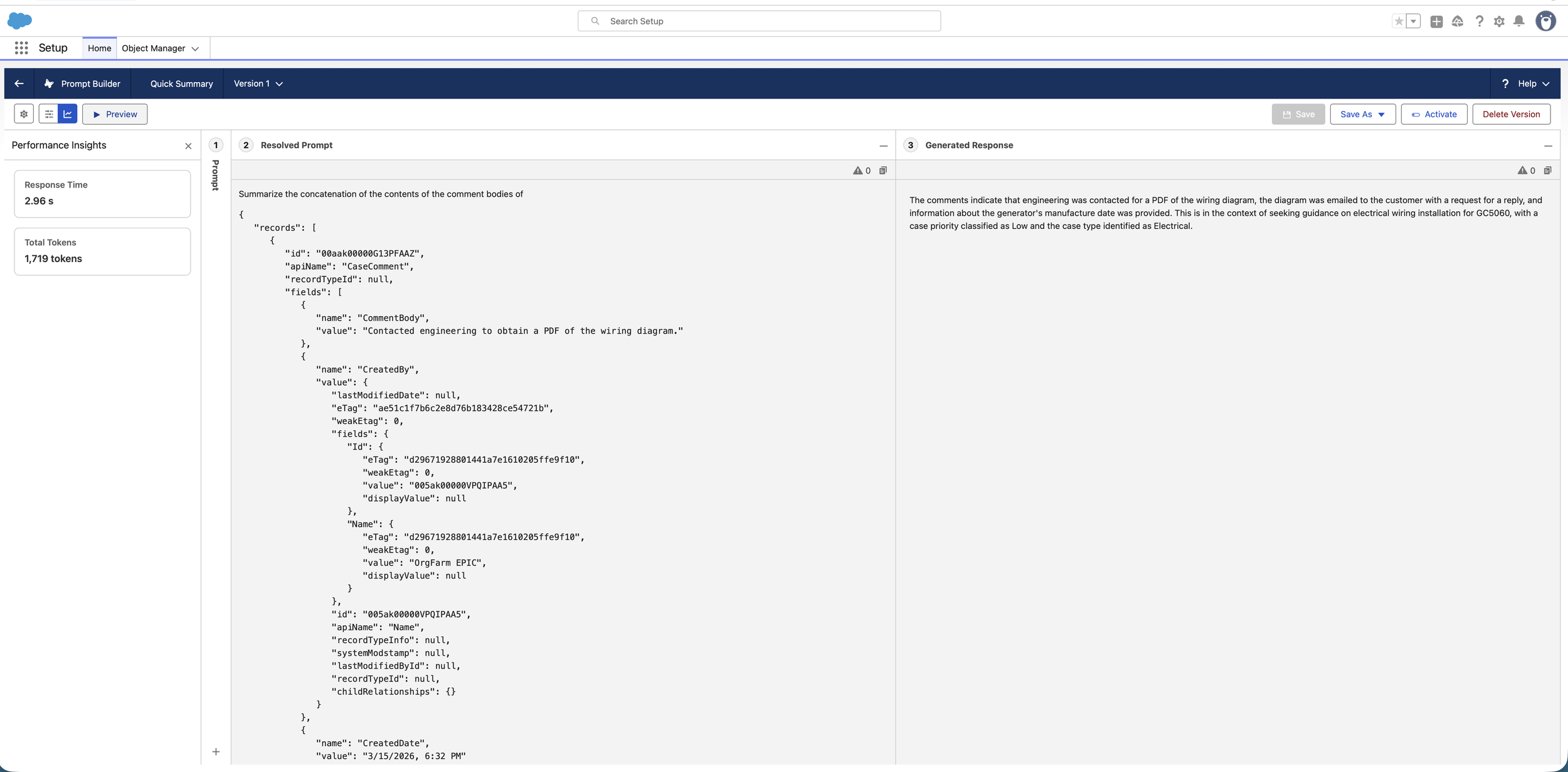Open the notifications bell
Viewport: 1568px width, 772px height.
pyautogui.click(x=1518, y=21)
